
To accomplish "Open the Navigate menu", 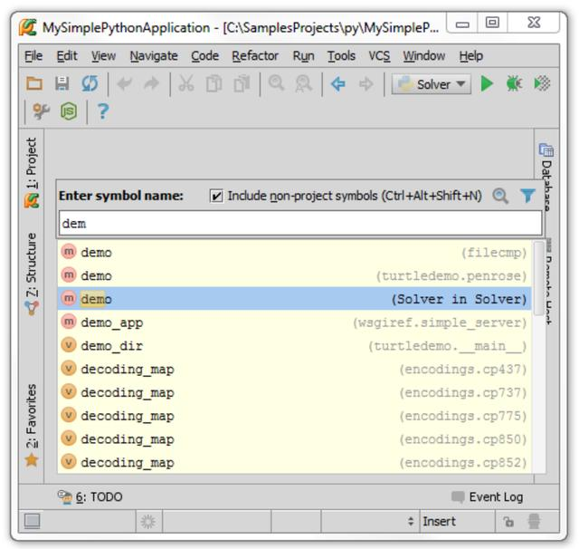I will [154, 56].
